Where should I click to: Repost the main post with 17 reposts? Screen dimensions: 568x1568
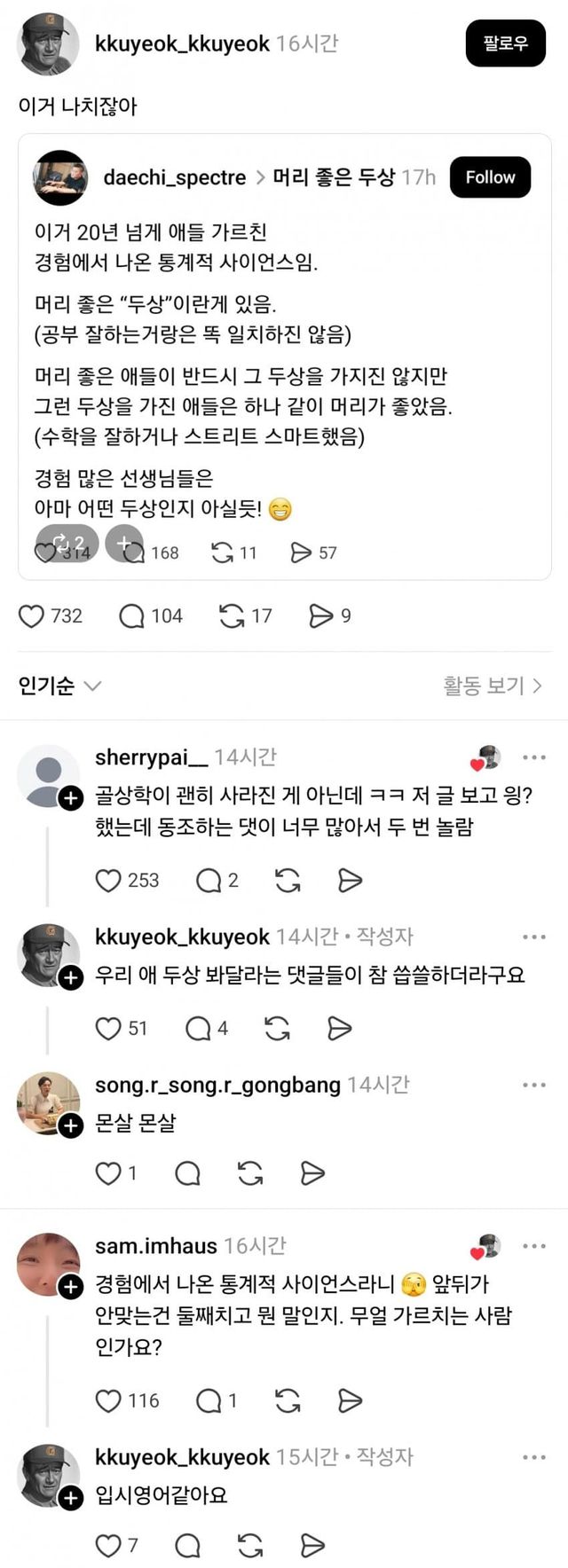coord(232,616)
